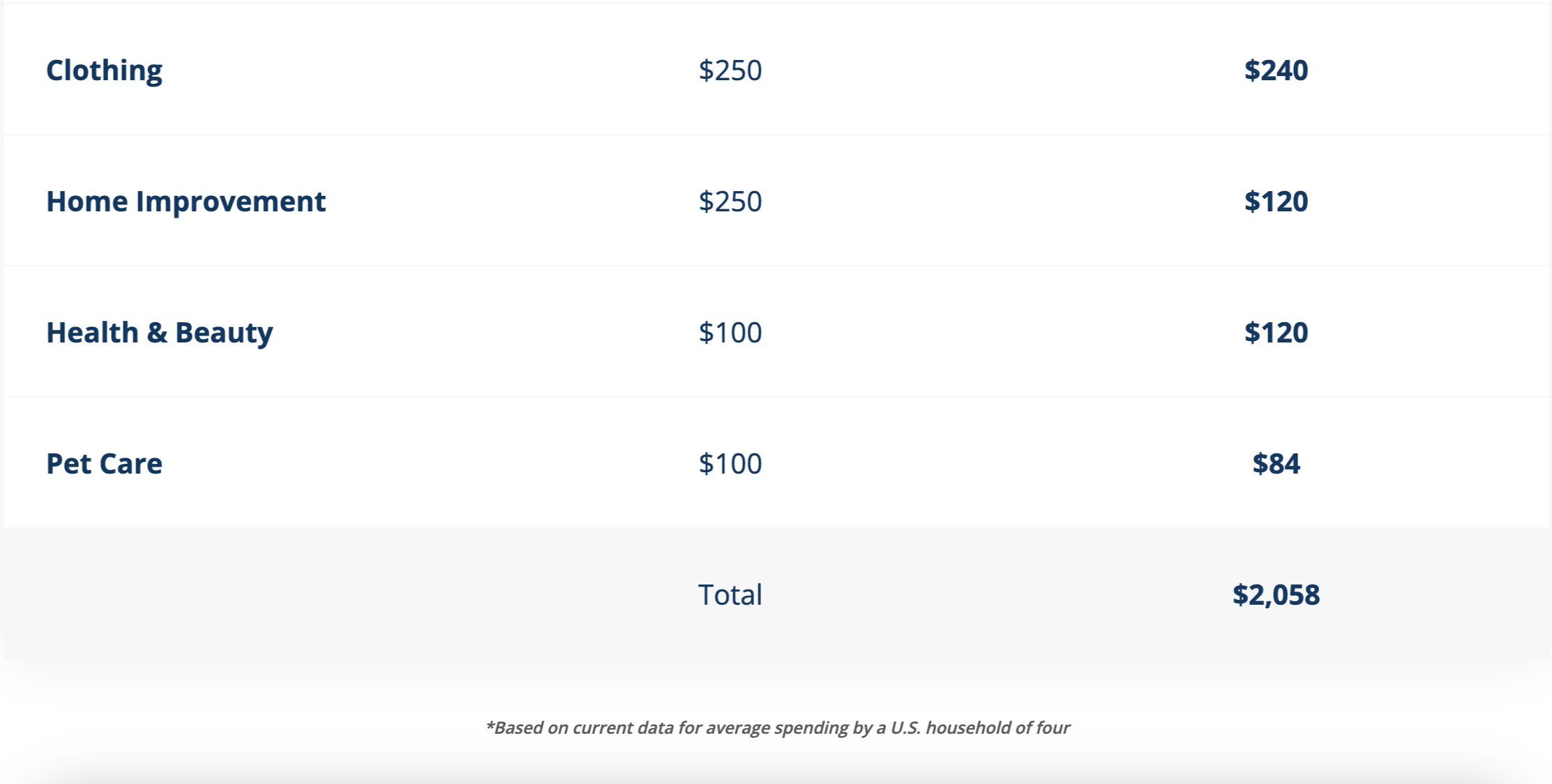The height and width of the screenshot is (784, 1552).
Task: Click the $120 Home Improvement savings
Action: click(x=1276, y=202)
